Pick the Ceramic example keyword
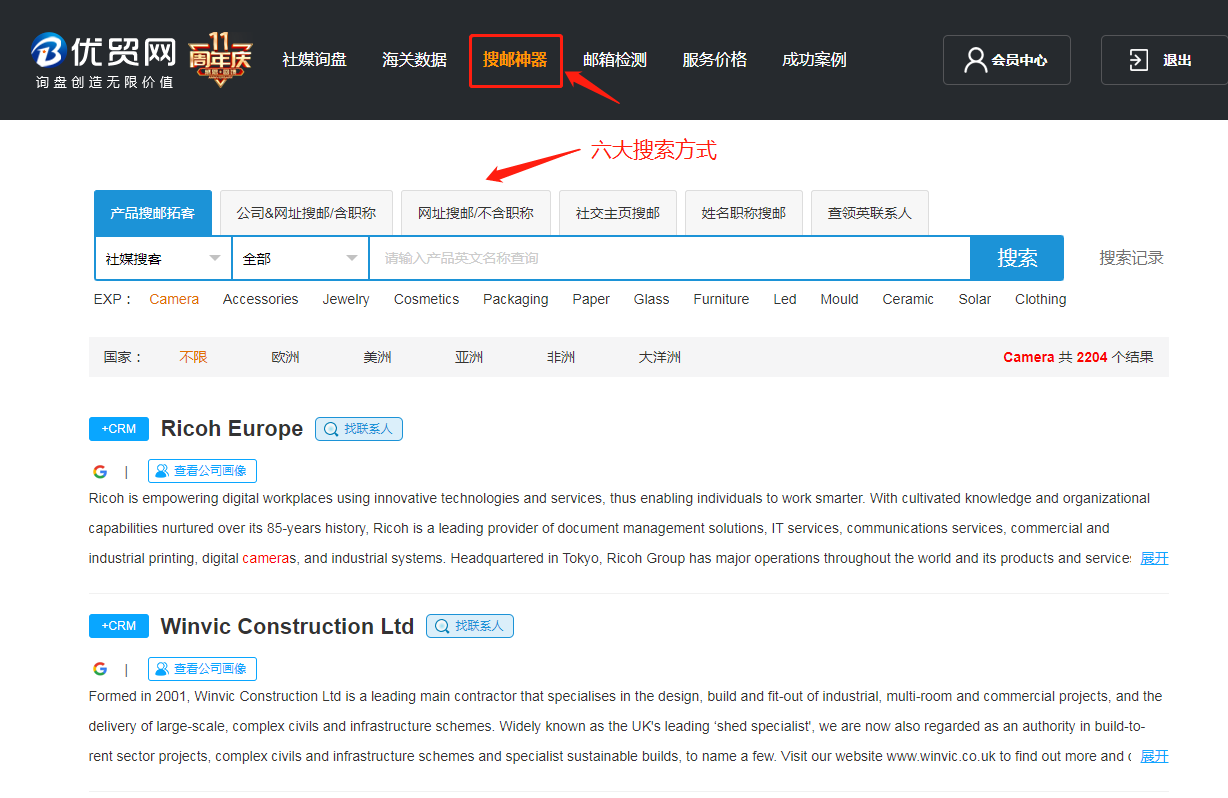The height and width of the screenshot is (798, 1228). [x=908, y=299]
